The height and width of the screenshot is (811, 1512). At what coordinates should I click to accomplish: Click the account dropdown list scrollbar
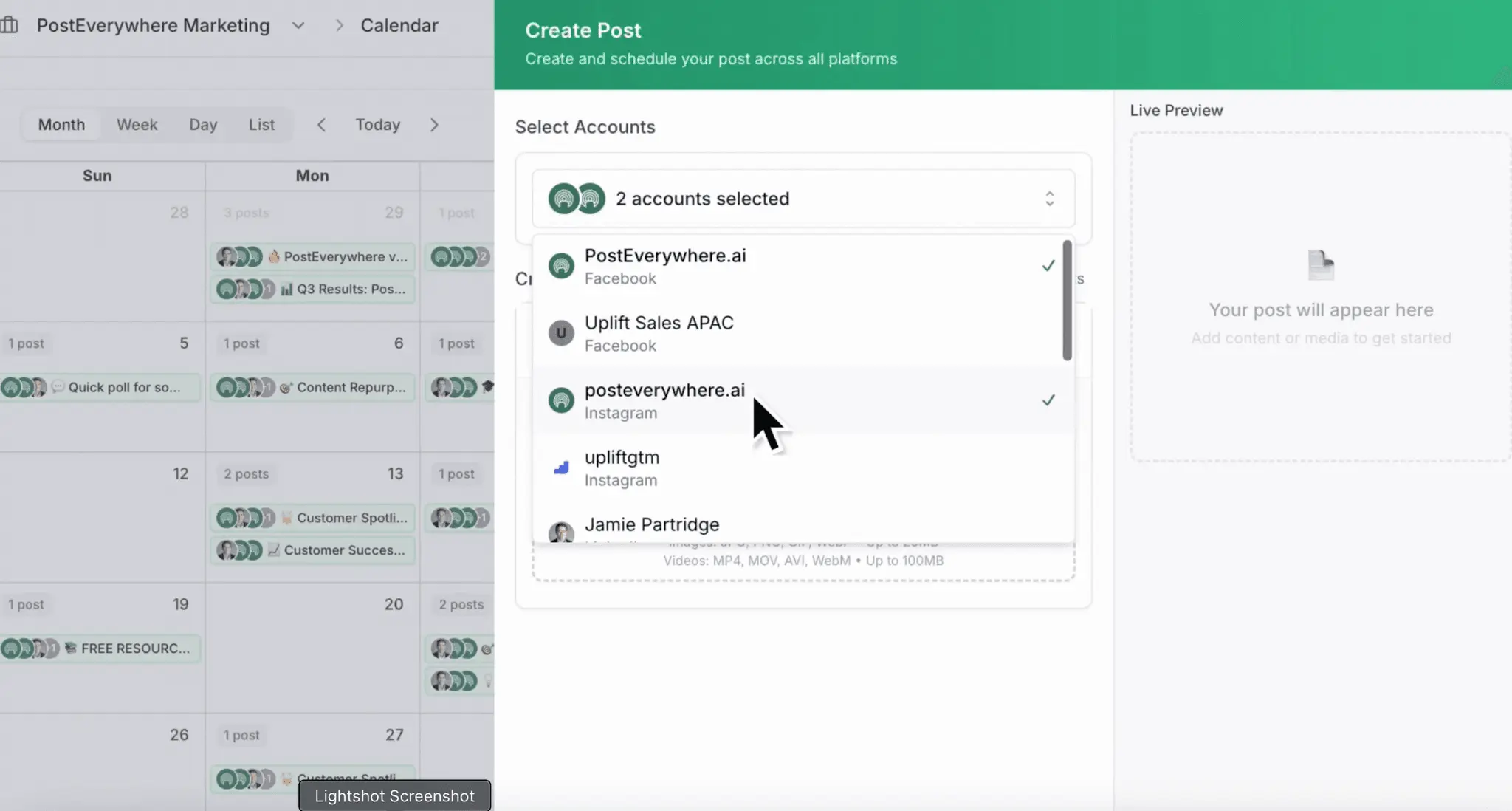(x=1067, y=301)
